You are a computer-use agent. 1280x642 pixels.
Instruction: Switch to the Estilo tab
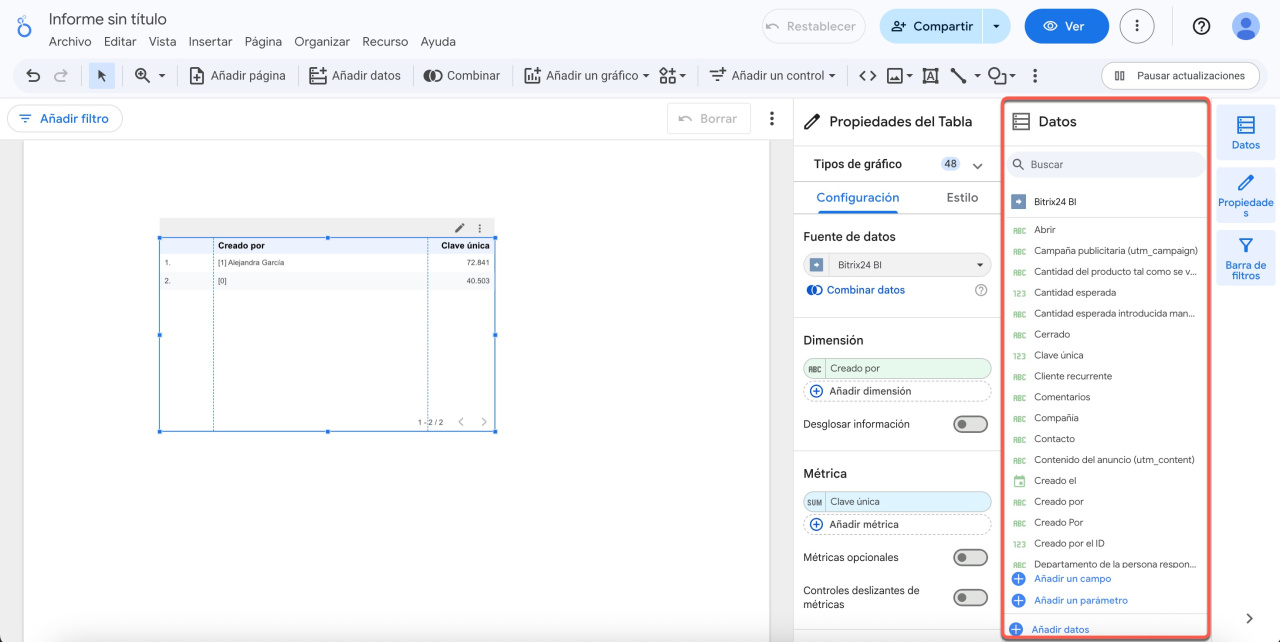point(962,197)
